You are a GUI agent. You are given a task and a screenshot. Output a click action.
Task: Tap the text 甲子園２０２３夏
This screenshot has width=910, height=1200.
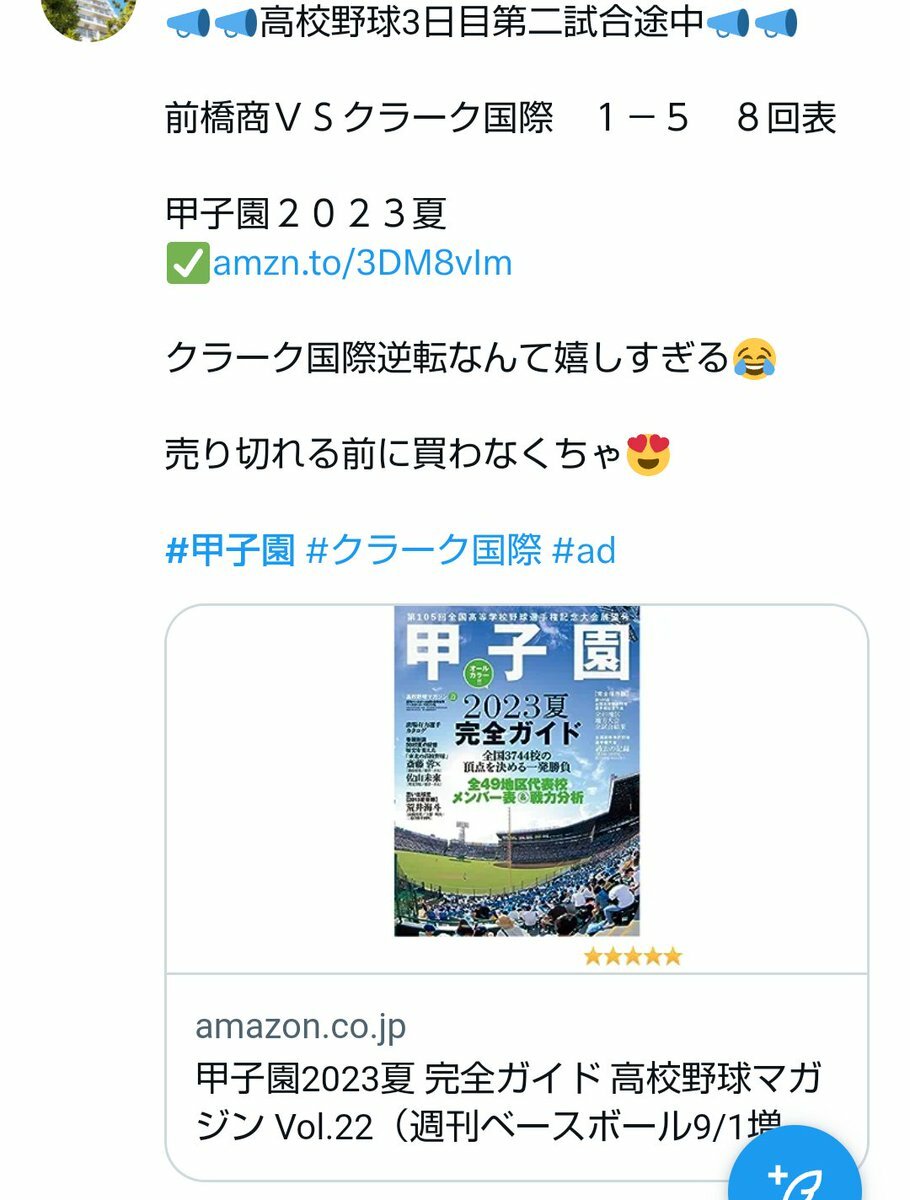tap(306, 214)
